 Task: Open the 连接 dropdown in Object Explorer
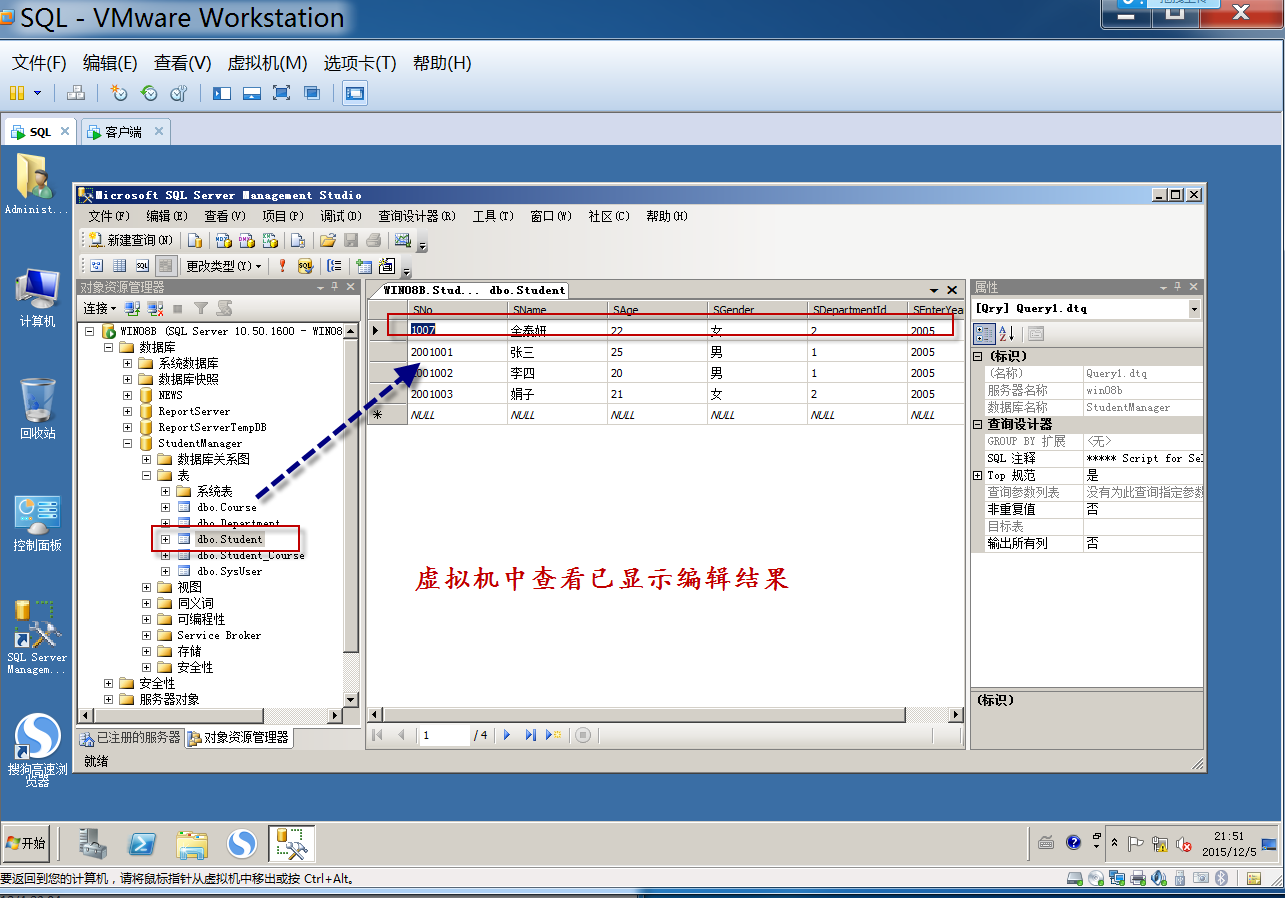100,309
